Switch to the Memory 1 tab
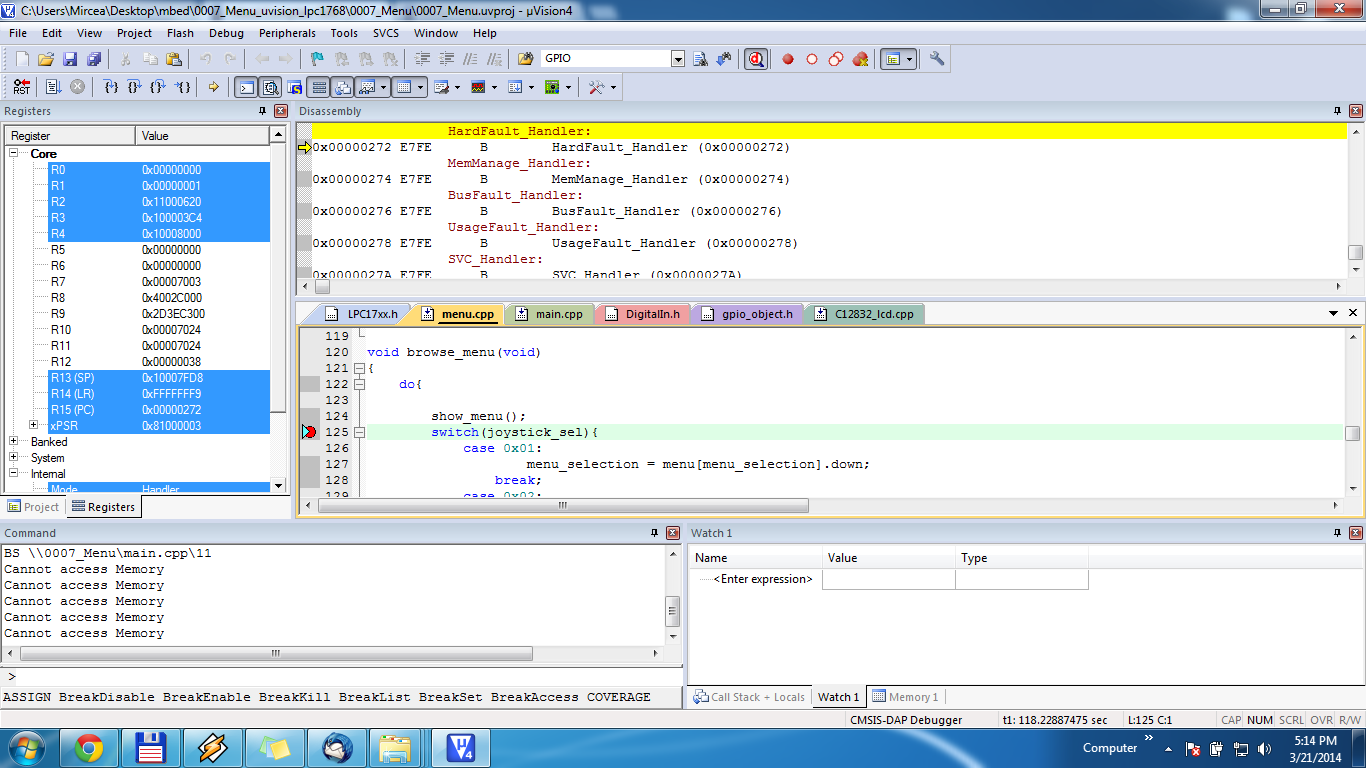The image size is (1366, 768). [904, 697]
